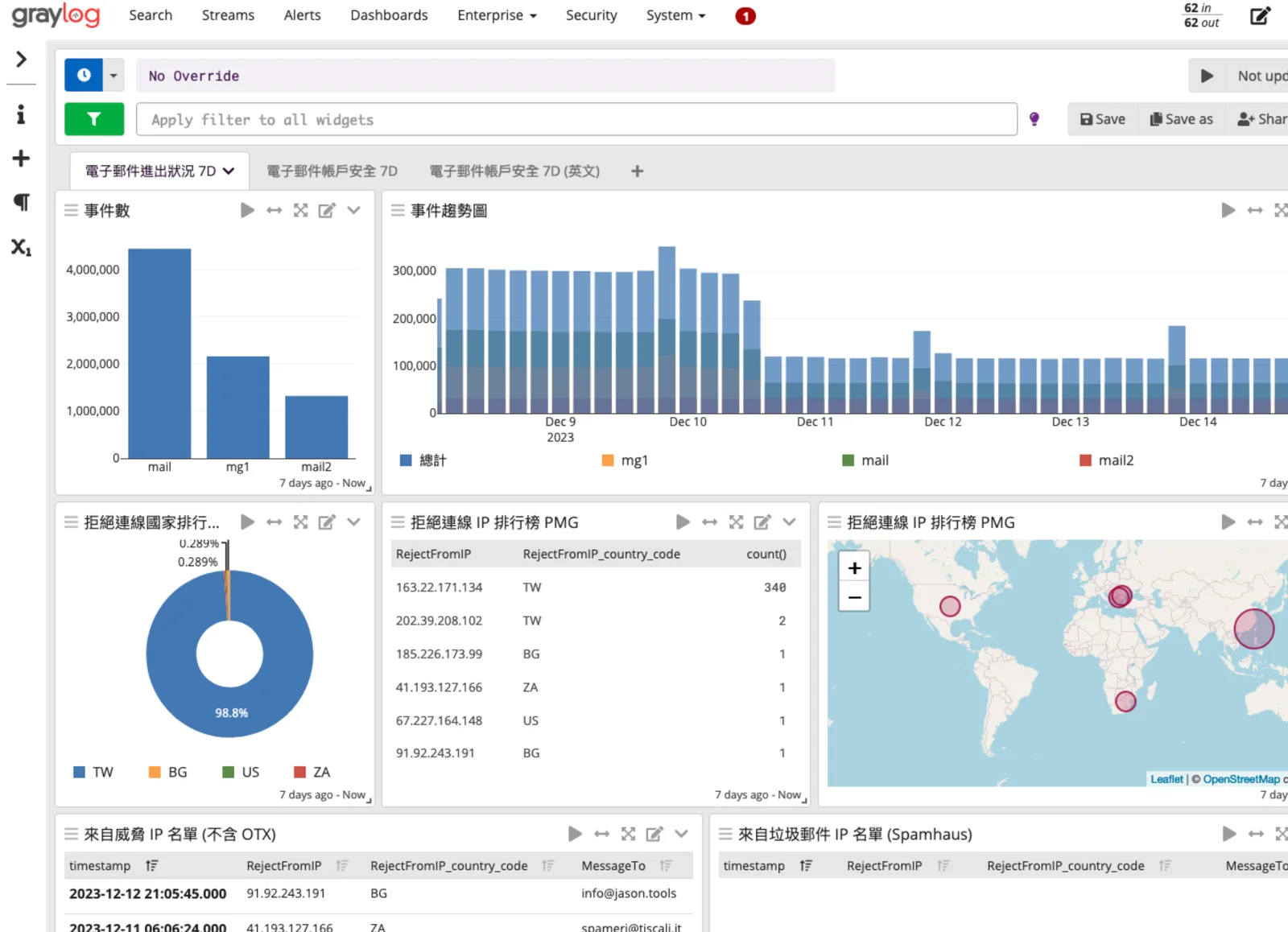Screen dimensions: 1288x932
Task: Open the parameters X1 sidebar icon
Action: click(21, 247)
